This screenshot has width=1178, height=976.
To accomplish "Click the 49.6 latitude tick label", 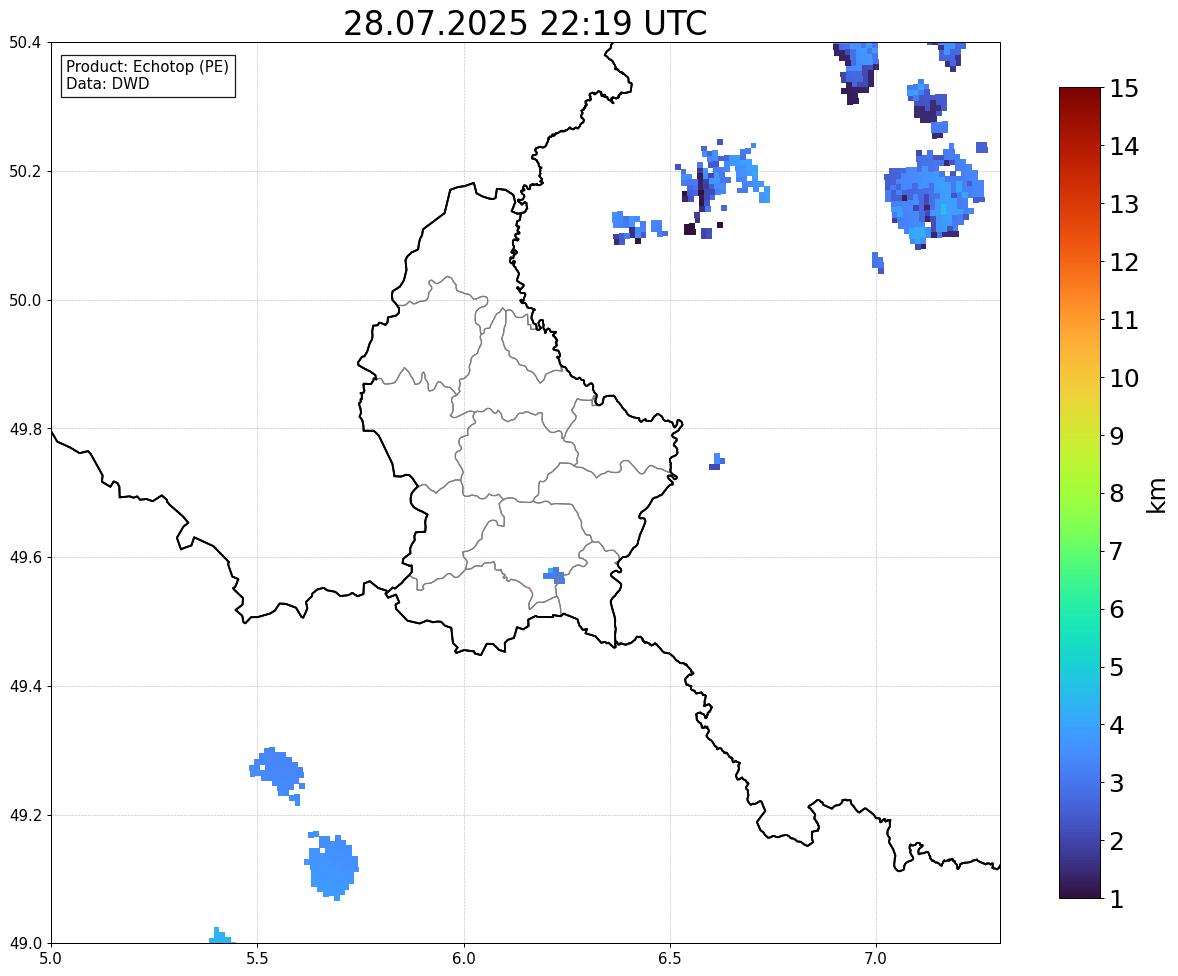I will (x=25, y=557).
